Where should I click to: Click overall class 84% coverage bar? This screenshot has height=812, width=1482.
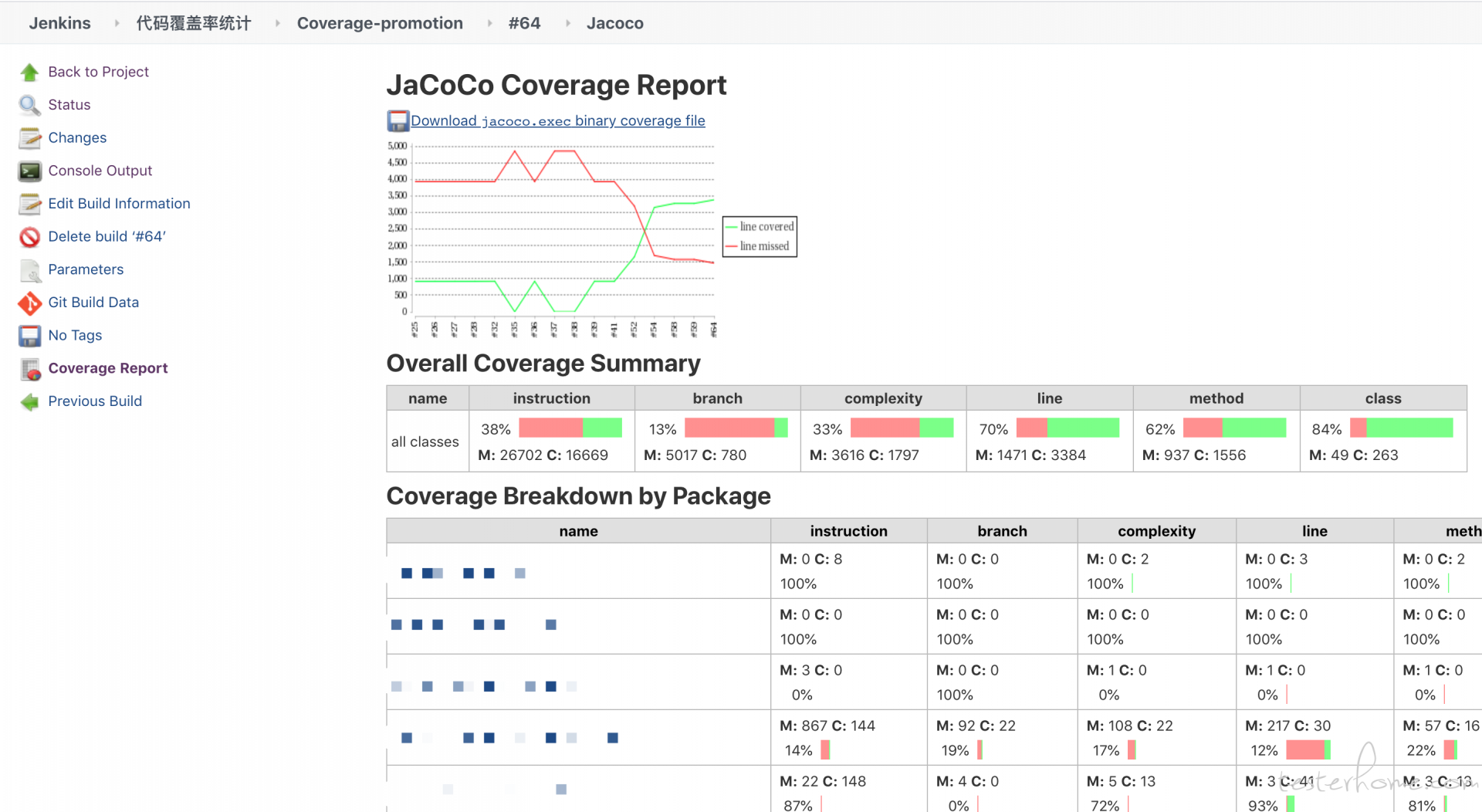pyautogui.click(x=1401, y=428)
